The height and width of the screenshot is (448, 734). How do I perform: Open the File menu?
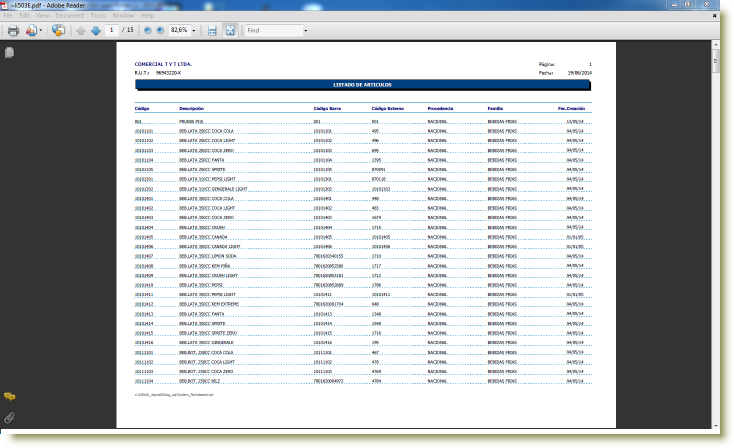[x=8, y=15]
